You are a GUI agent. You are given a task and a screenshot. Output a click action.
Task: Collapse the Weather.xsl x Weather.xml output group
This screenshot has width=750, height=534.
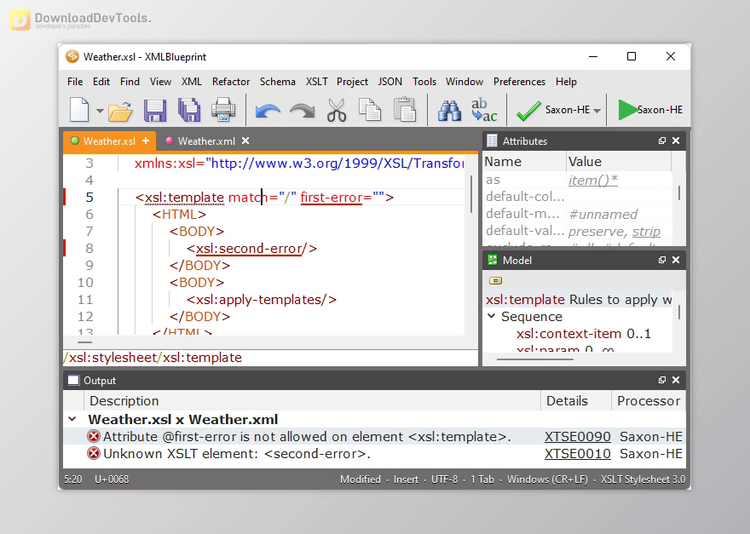(72, 420)
